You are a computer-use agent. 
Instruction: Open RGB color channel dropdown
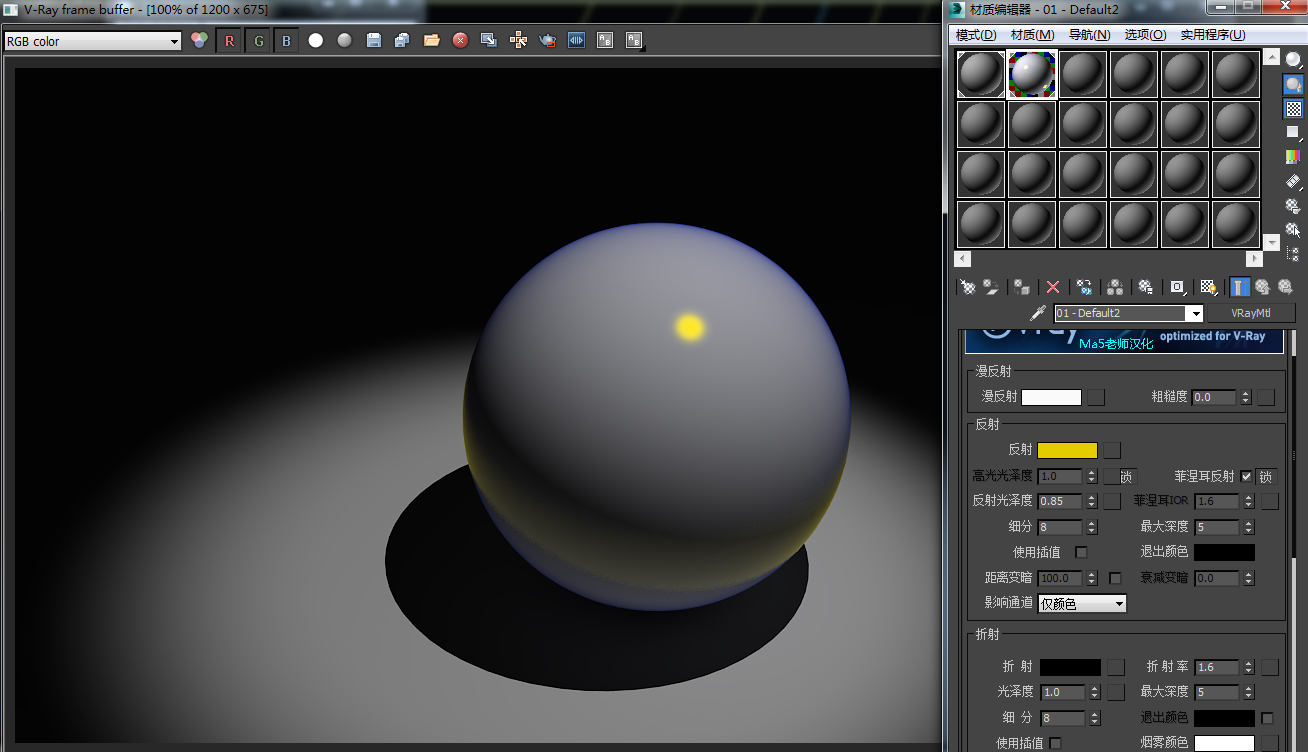92,41
